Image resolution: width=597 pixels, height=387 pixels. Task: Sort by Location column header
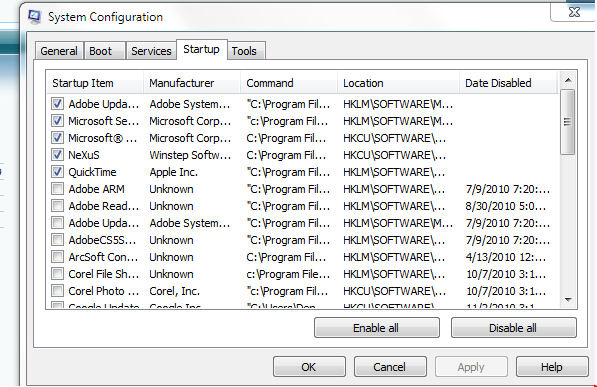pyautogui.click(x=398, y=83)
